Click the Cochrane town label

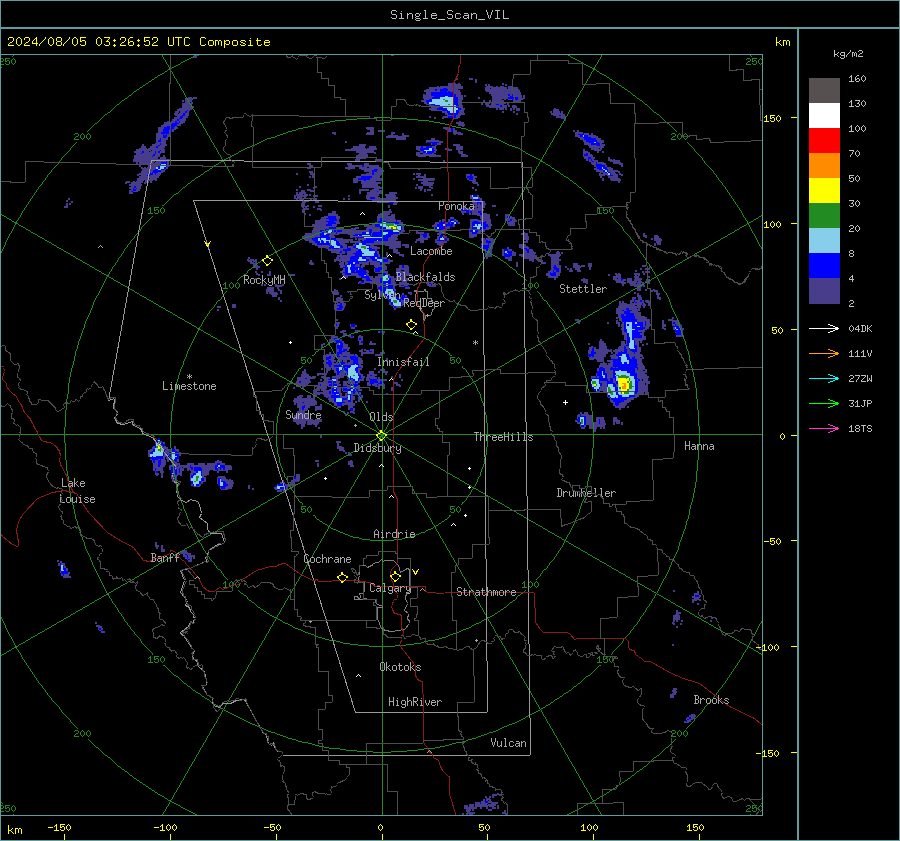pos(327,559)
